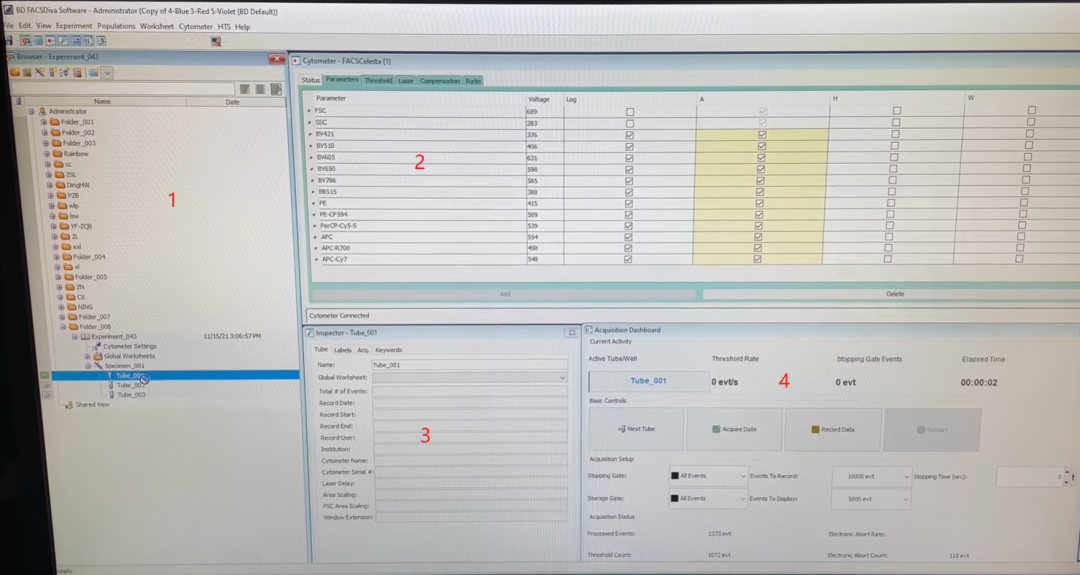The image size is (1080, 575).
Task: Switch to the Laser tab
Action: click(x=406, y=81)
